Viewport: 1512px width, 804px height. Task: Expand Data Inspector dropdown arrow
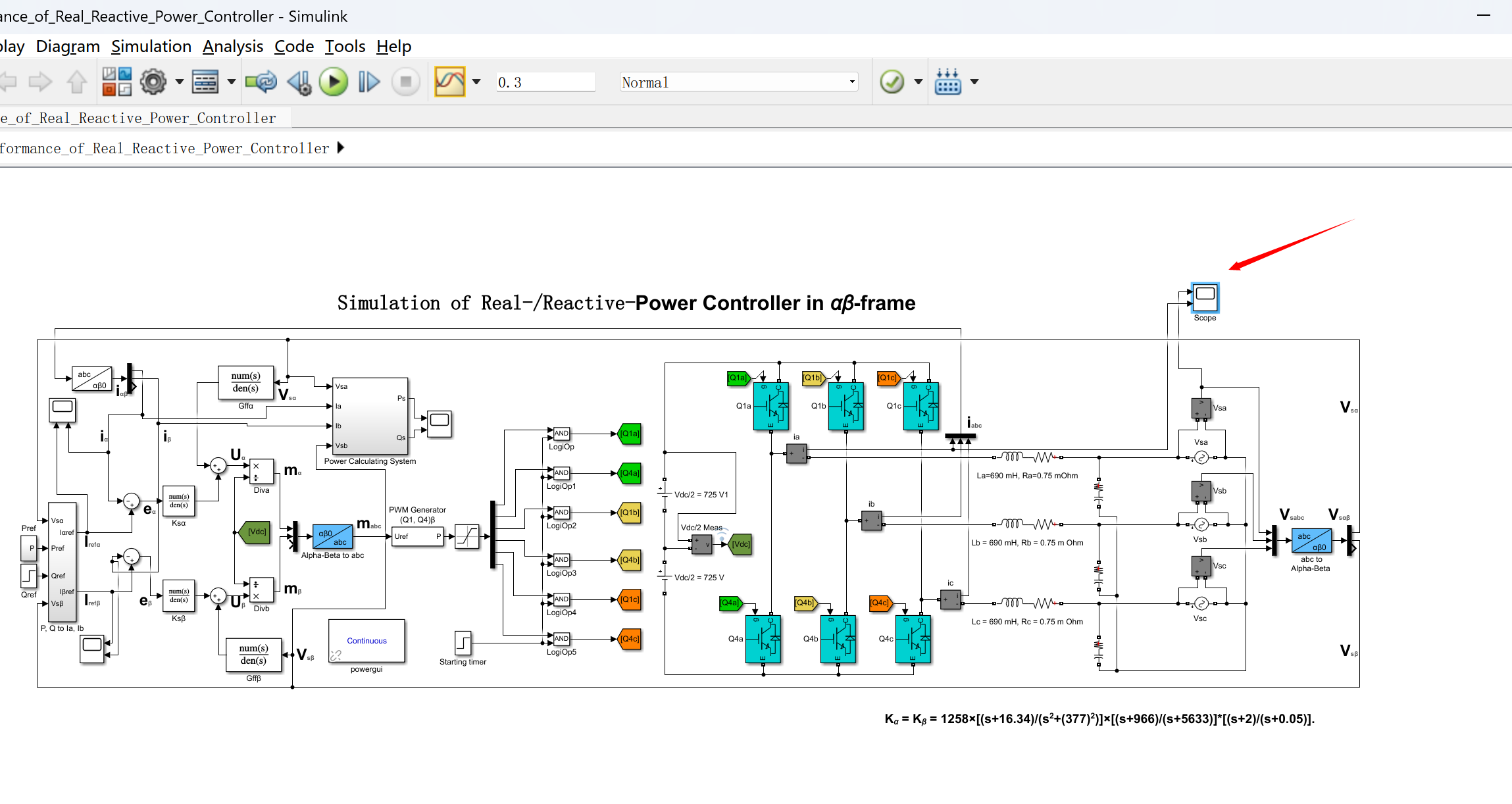(x=477, y=82)
